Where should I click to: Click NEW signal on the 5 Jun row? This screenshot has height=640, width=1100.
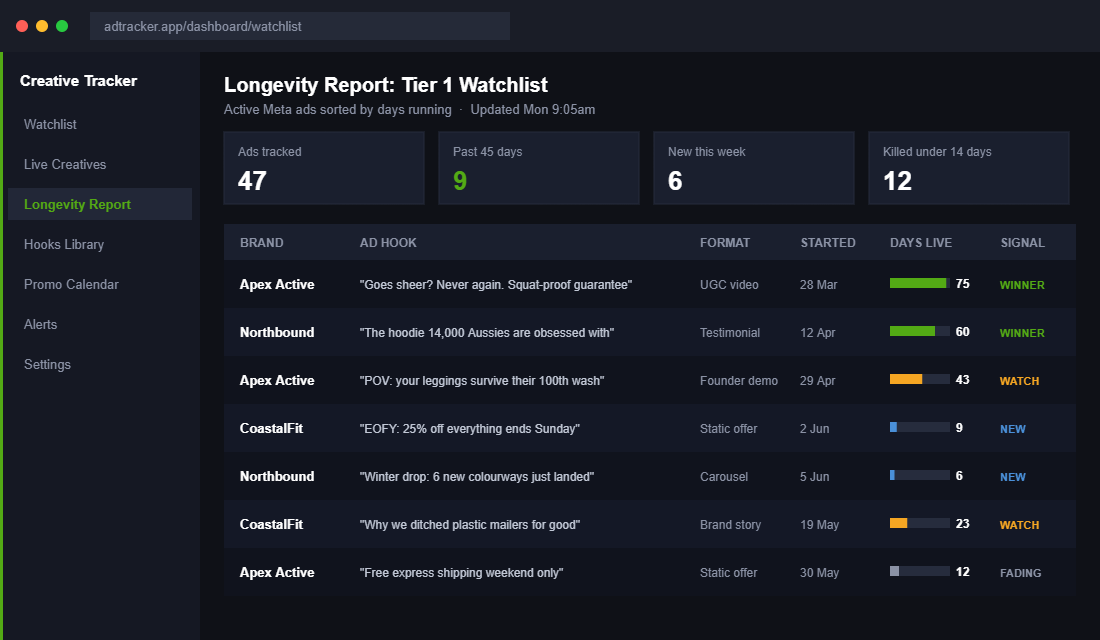point(1013,476)
